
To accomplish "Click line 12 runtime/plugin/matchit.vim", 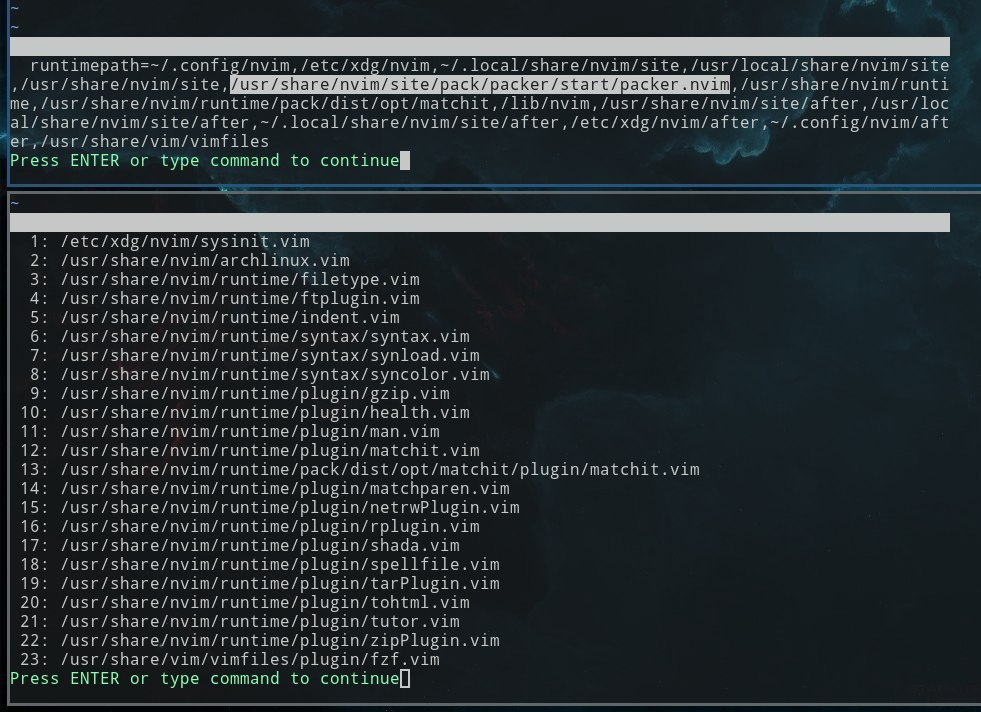I will [x=270, y=450].
